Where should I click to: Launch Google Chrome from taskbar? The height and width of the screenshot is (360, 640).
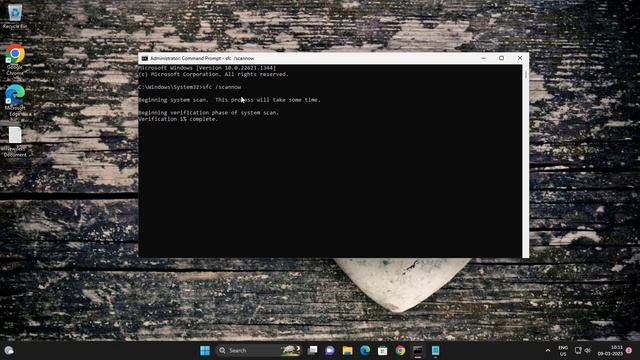[x=400, y=350]
